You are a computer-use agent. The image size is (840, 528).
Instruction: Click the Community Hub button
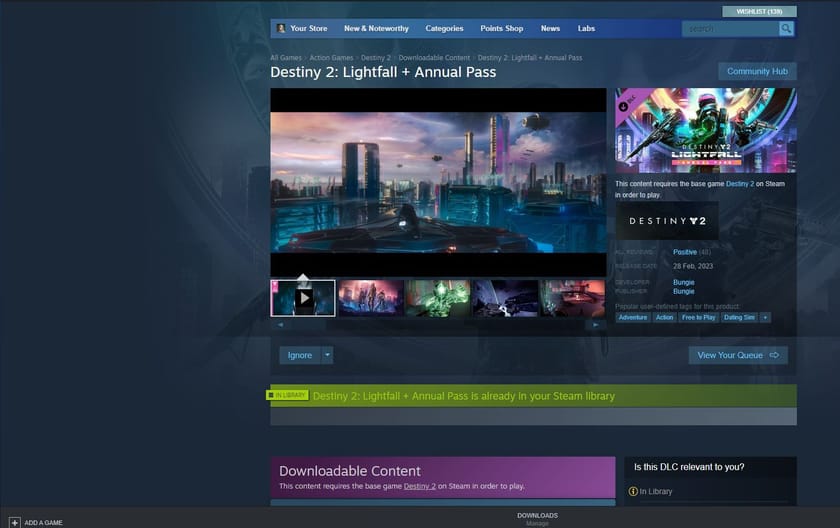coord(757,71)
